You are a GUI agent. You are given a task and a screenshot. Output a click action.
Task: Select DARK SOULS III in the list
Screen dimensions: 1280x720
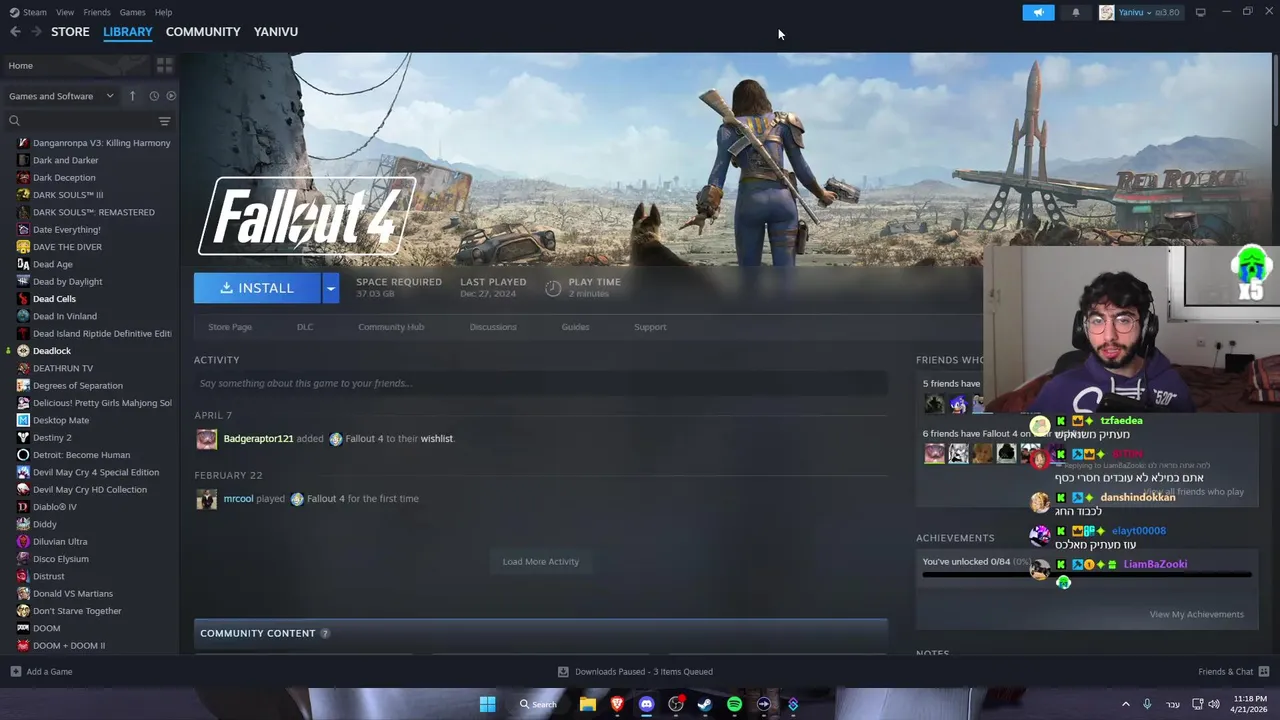68,195
